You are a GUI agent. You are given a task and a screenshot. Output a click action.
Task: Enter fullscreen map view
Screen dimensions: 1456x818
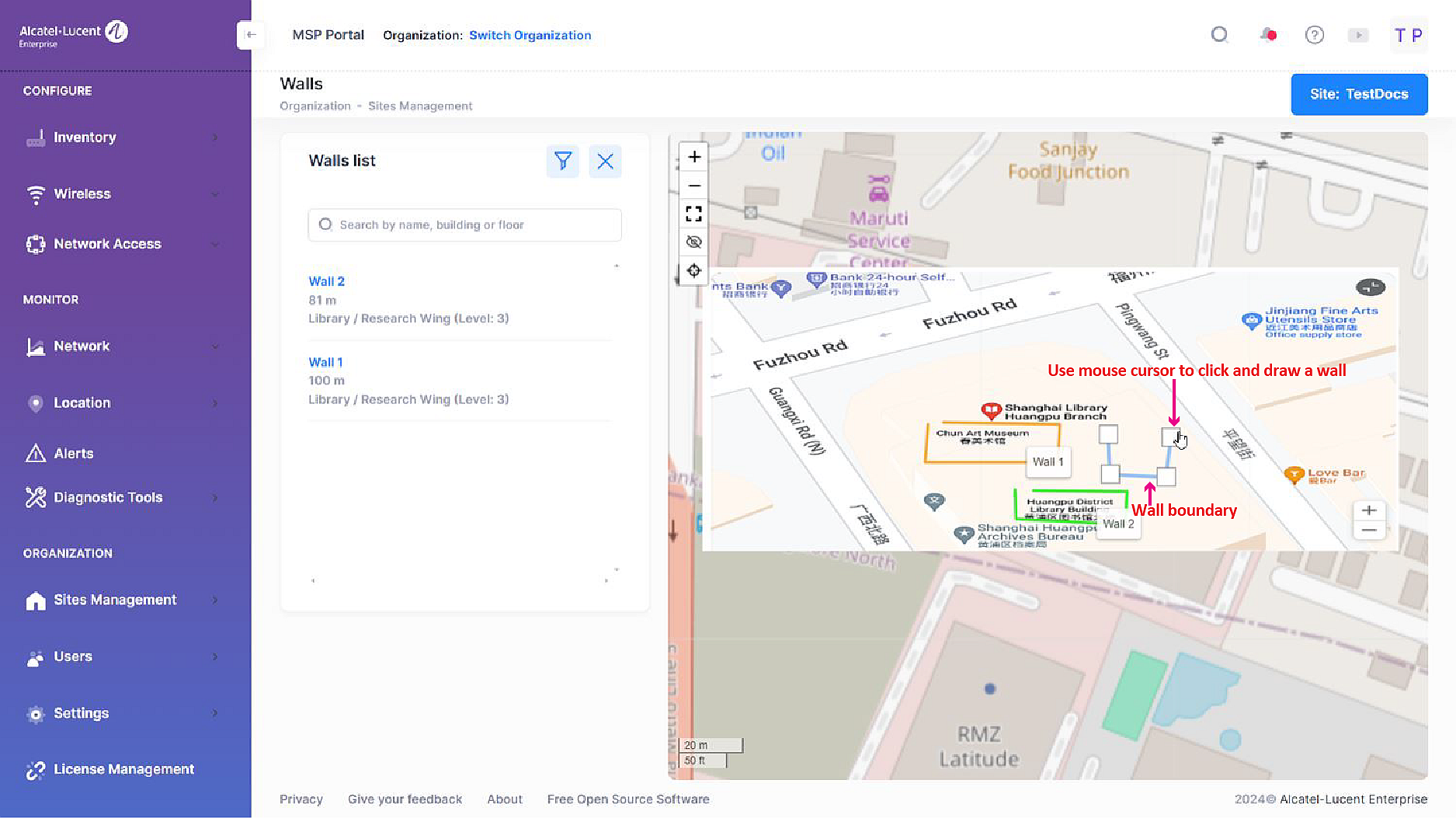(x=694, y=214)
